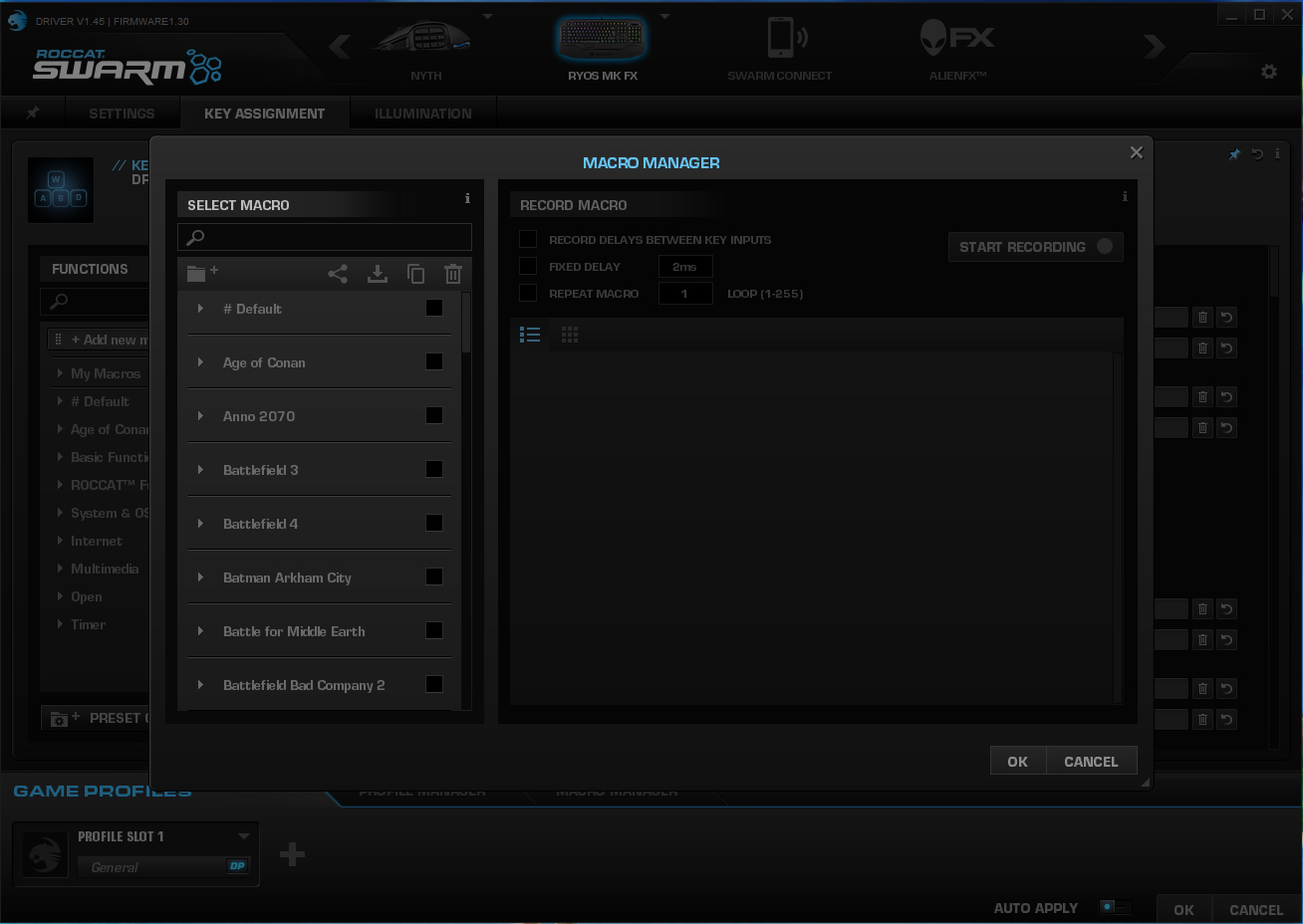Viewport: 1303px width, 924px height.
Task: Select the Ryos MK FX keyboard
Action: [x=602, y=48]
